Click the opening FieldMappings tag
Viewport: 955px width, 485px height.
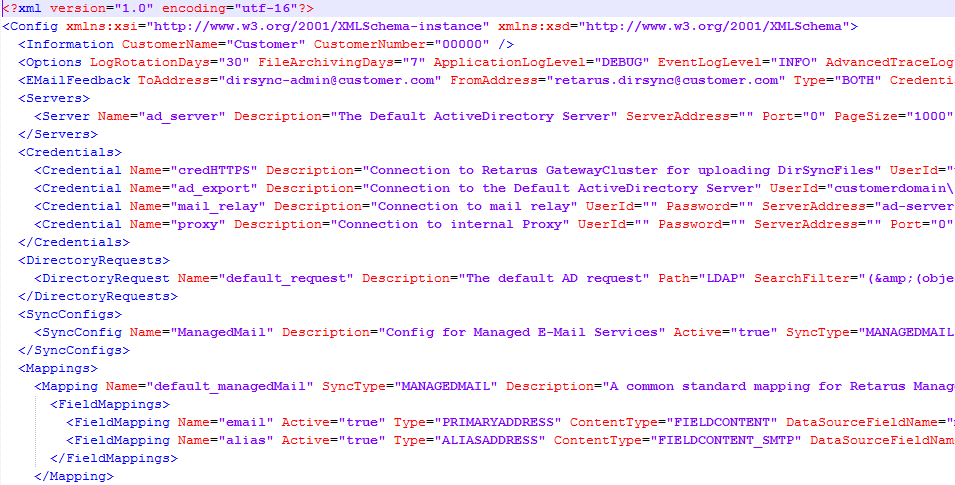110,404
